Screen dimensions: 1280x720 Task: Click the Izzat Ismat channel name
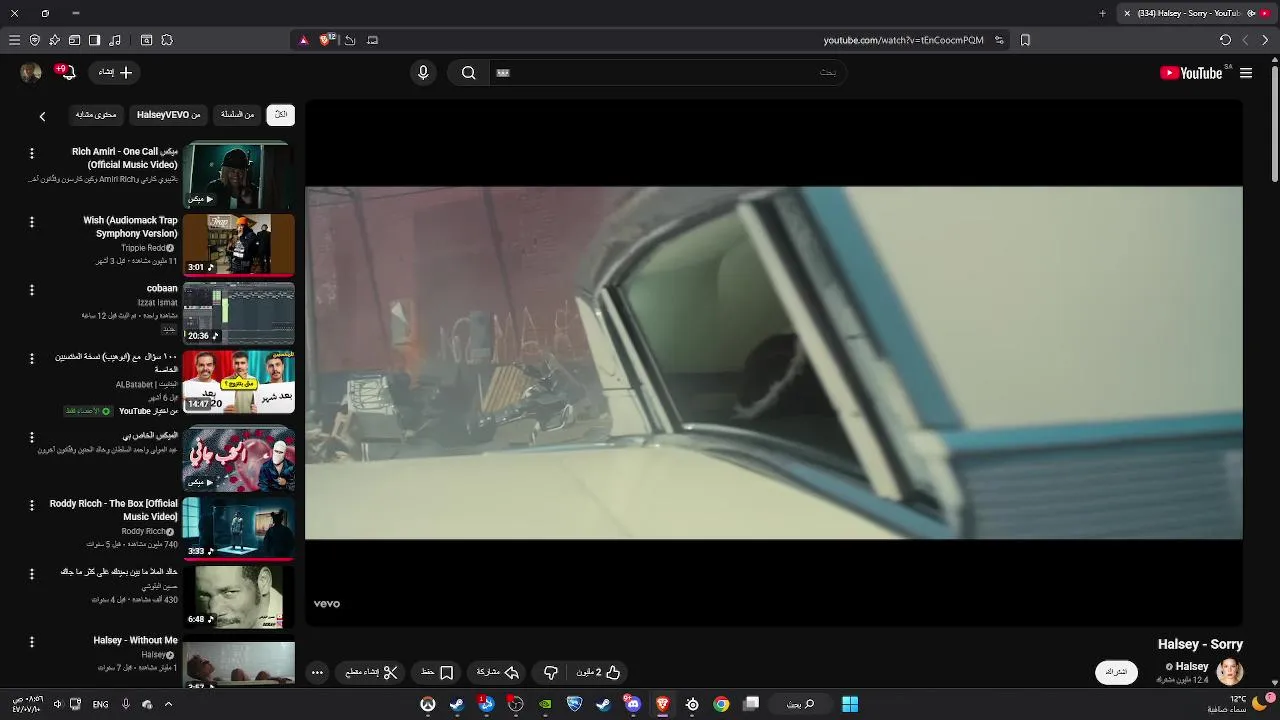(158, 302)
